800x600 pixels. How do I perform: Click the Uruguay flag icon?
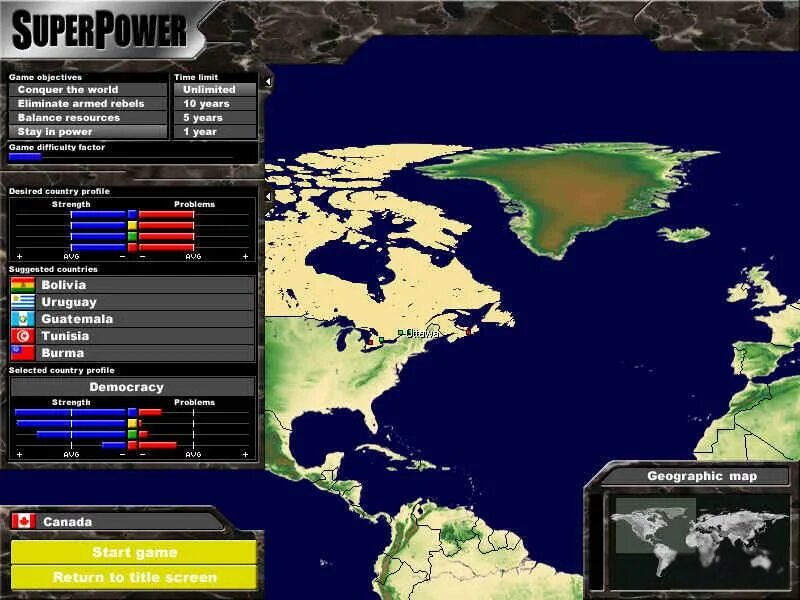[x=23, y=302]
